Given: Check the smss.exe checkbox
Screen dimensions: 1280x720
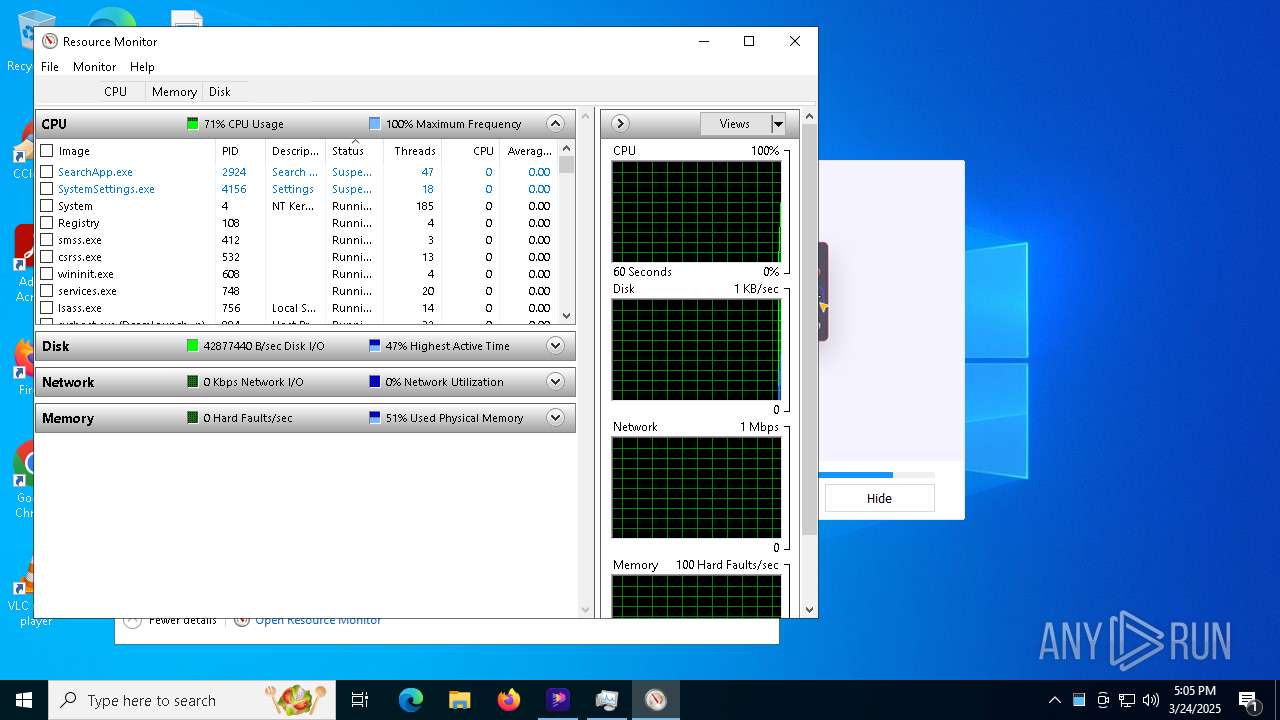Looking at the screenshot, I should (x=47, y=240).
